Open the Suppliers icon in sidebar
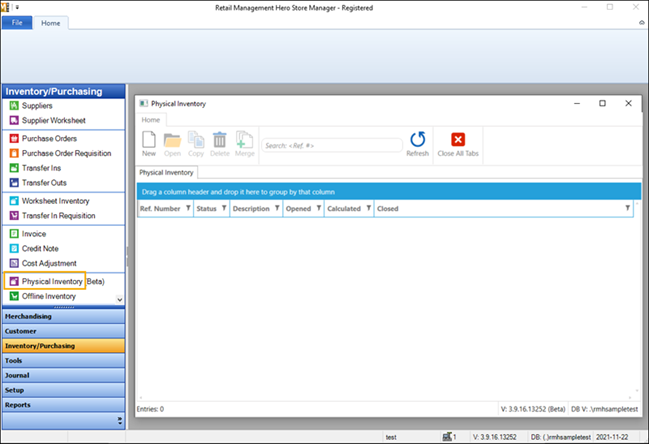 coord(14,106)
